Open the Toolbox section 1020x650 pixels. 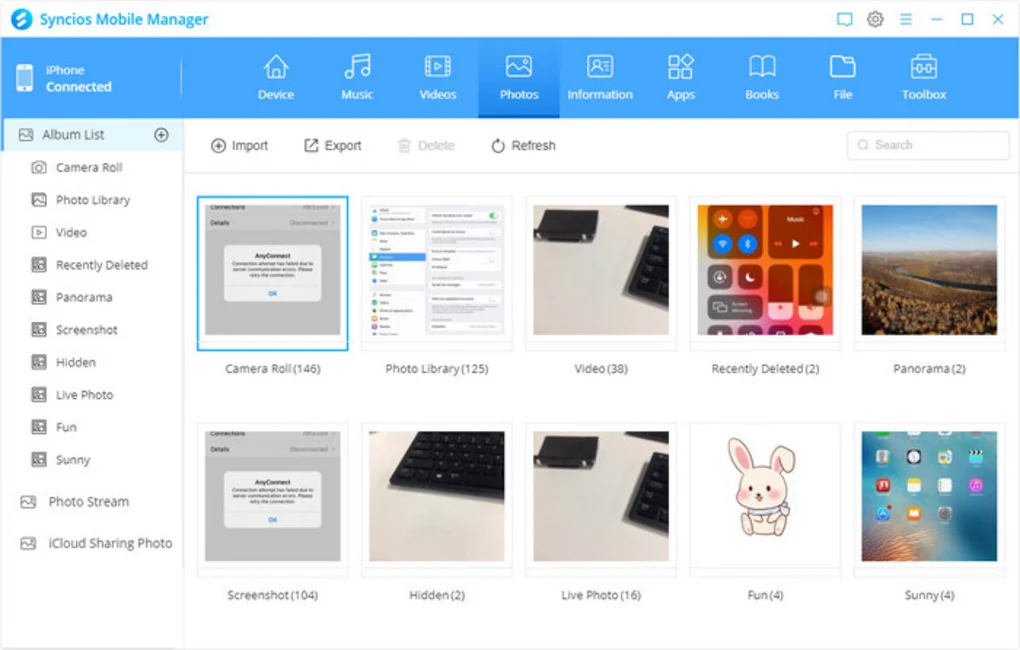pos(923,78)
